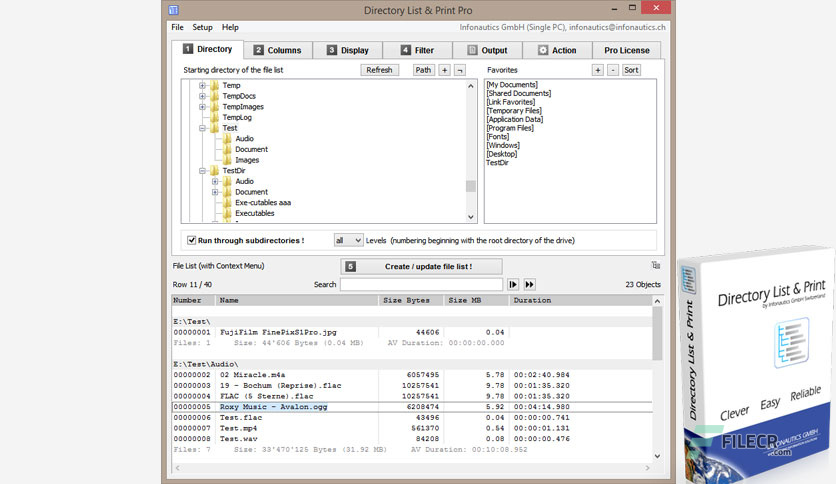Switch to the Filter tab
Viewport: 836px width, 484px height.
[417, 50]
